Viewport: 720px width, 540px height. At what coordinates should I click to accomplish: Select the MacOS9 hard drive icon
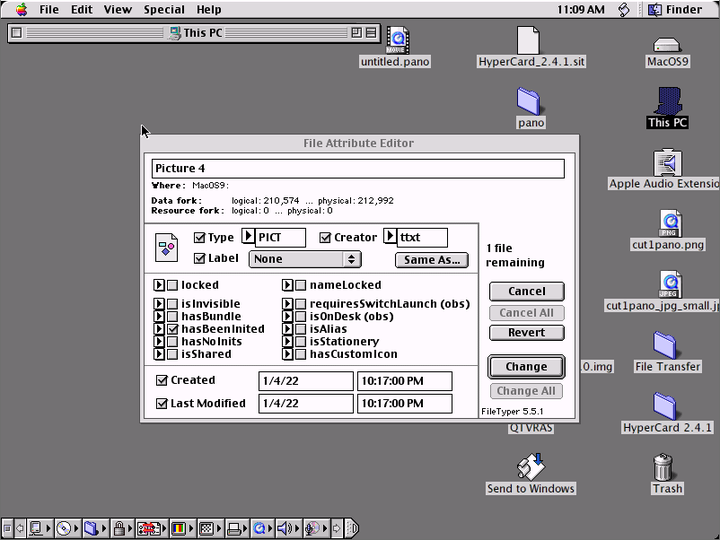[667, 44]
